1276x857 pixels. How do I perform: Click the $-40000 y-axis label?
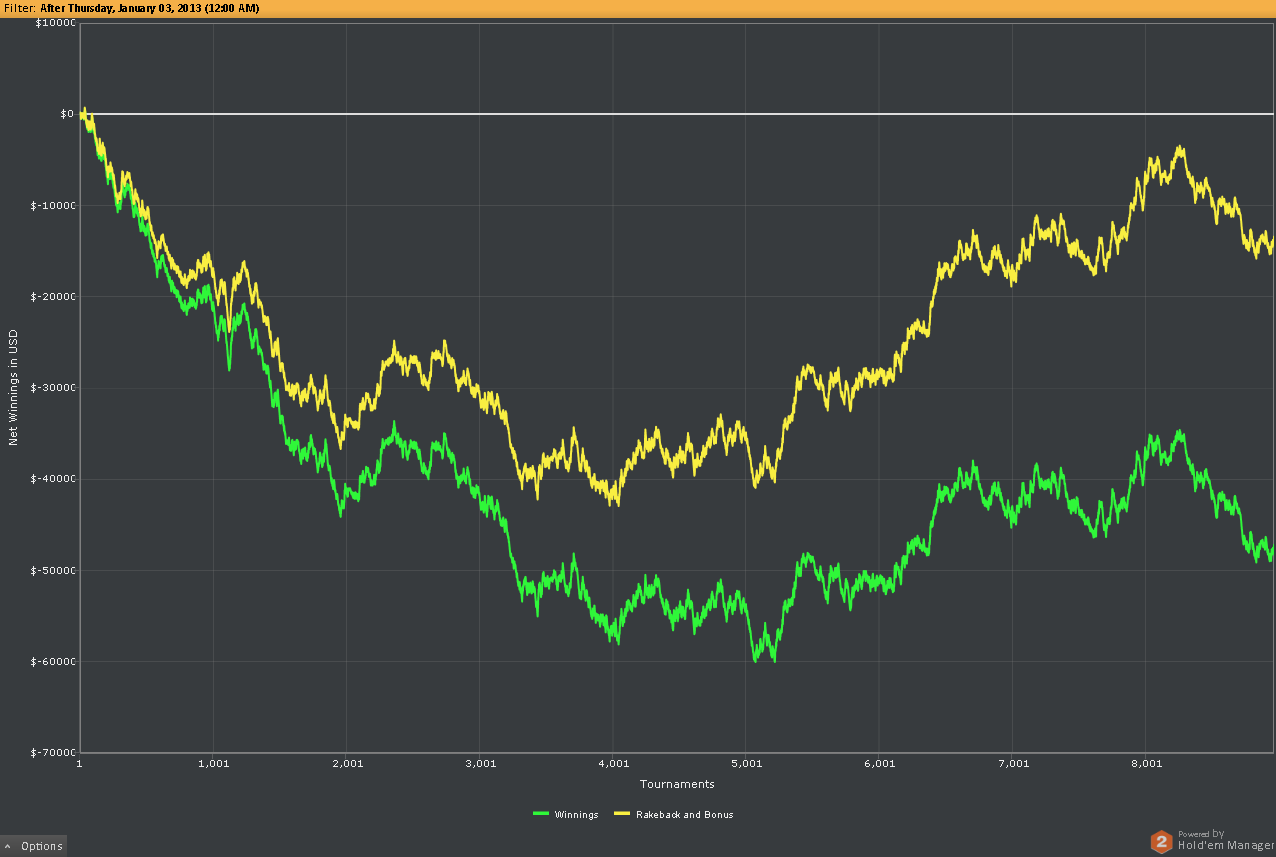click(54, 478)
